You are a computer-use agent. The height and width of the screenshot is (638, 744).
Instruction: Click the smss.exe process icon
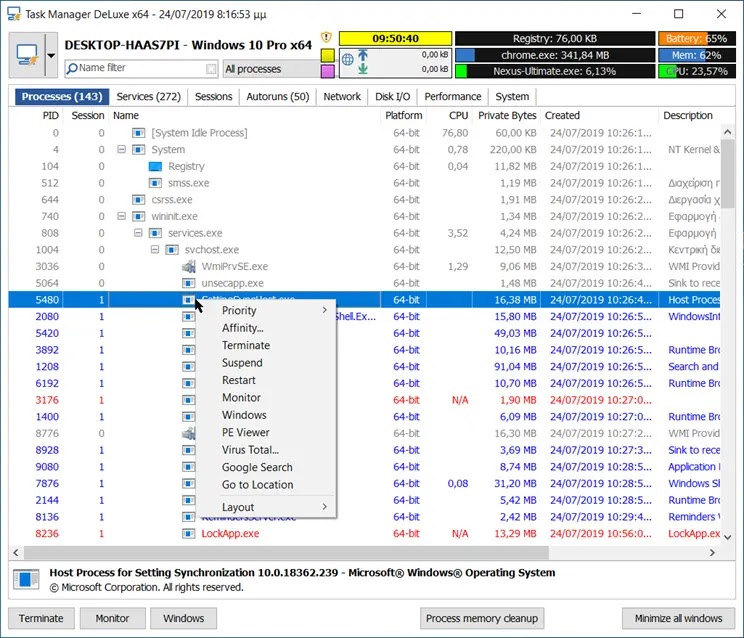point(155,183)
